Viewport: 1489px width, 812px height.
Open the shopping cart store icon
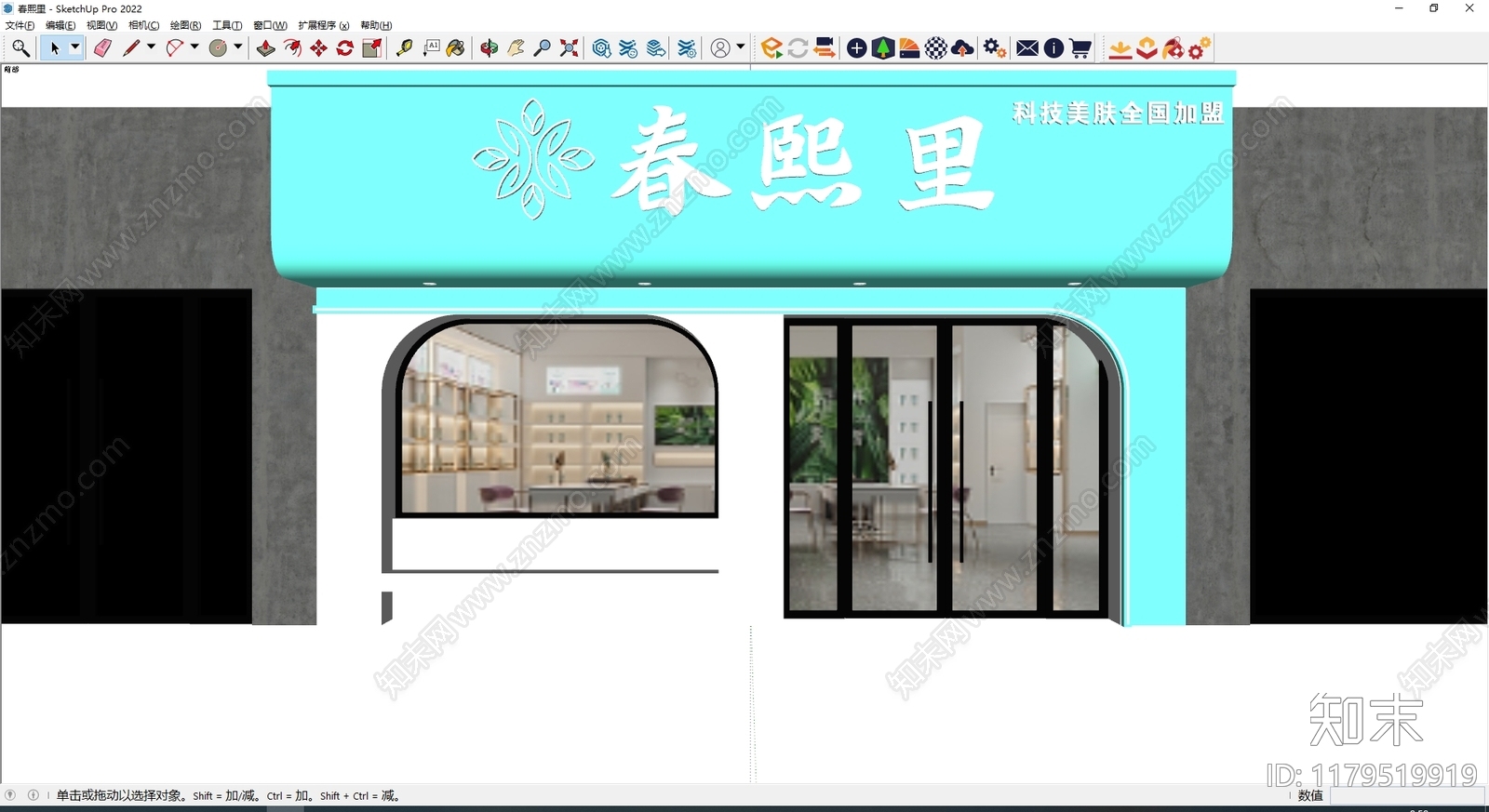click(x=1080, y=48)
